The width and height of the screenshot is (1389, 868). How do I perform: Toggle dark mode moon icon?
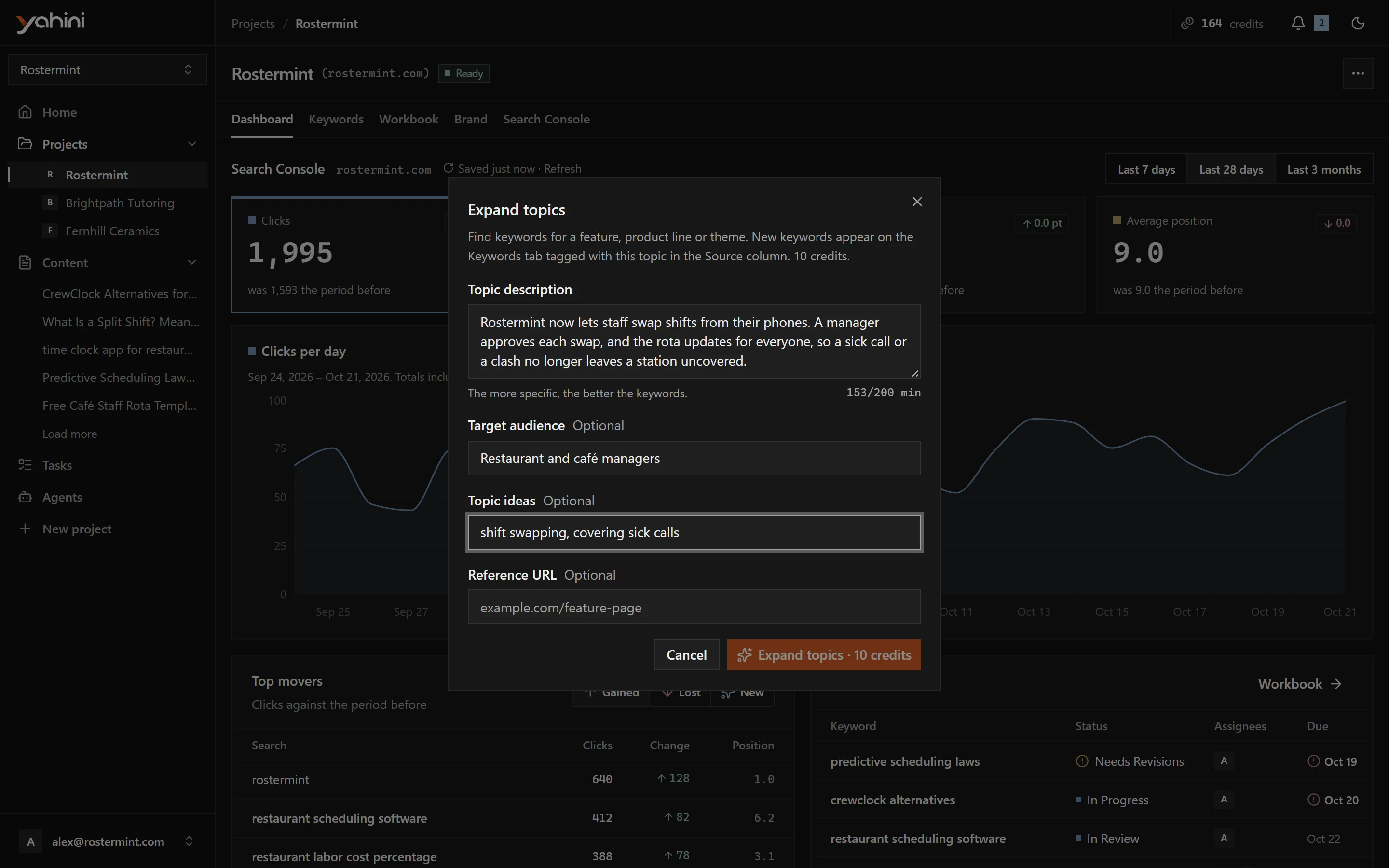(1358, 24)
